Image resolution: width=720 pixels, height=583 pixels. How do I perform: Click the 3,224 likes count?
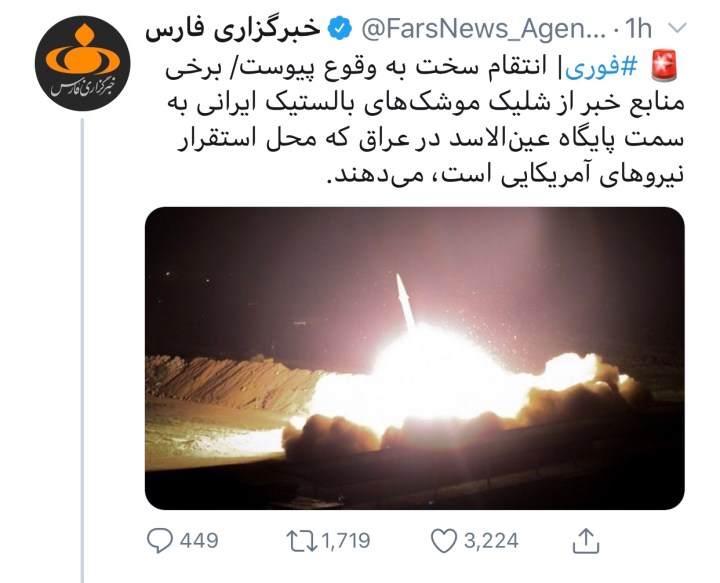pos(491,541)
